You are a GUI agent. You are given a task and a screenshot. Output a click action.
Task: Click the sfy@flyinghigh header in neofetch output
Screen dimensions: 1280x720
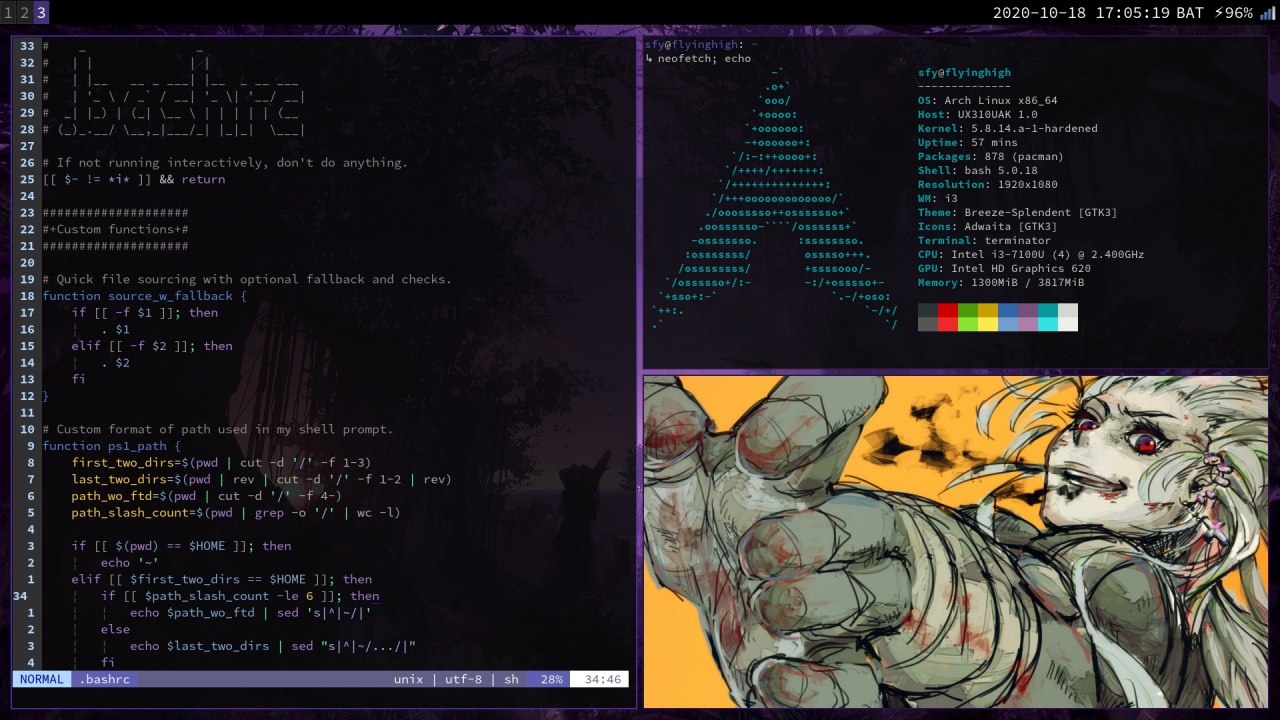pyautogui.click(x=964, y=72)
